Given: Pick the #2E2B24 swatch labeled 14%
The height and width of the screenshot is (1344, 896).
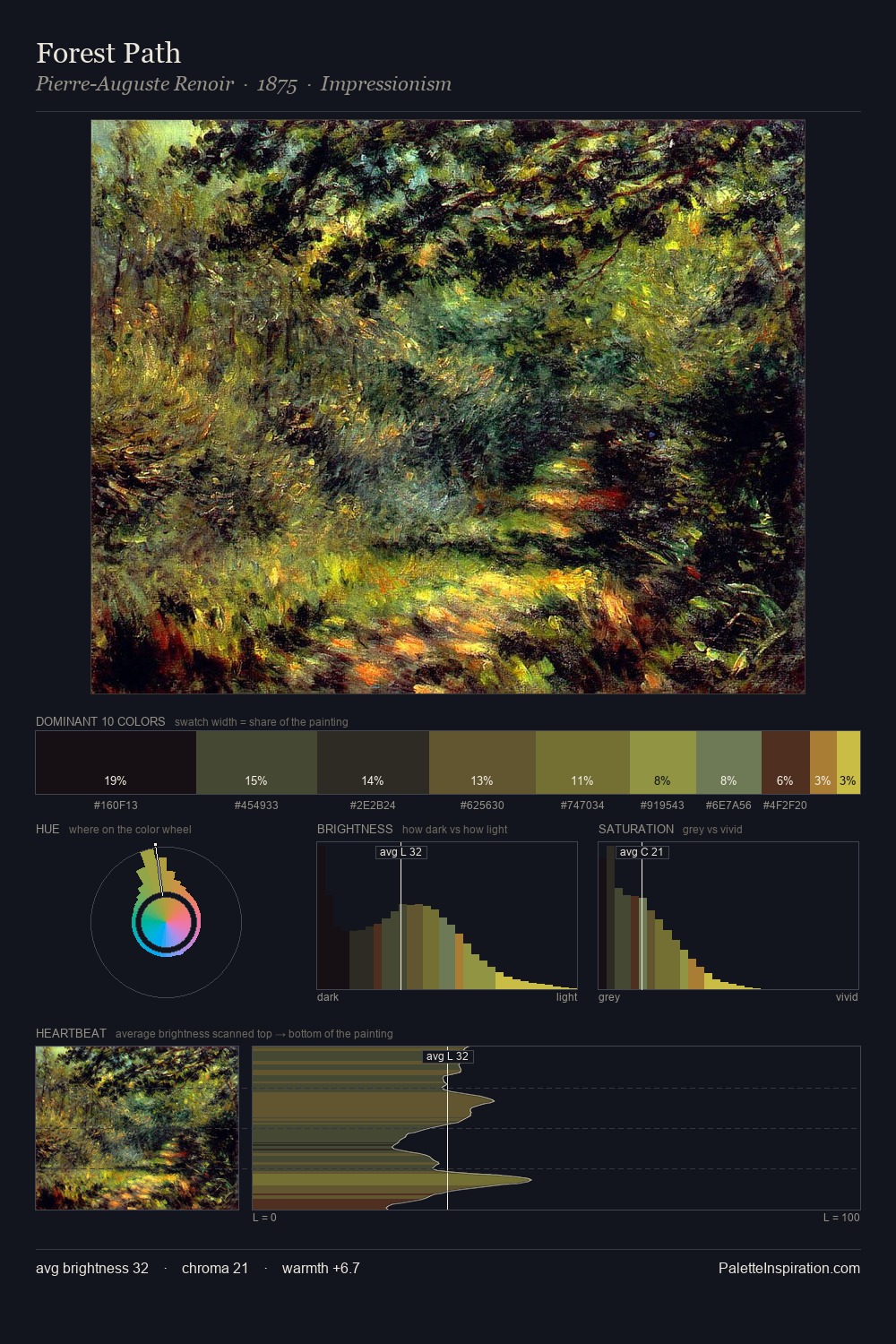Looking at the screenshot, I should (373, 762).
